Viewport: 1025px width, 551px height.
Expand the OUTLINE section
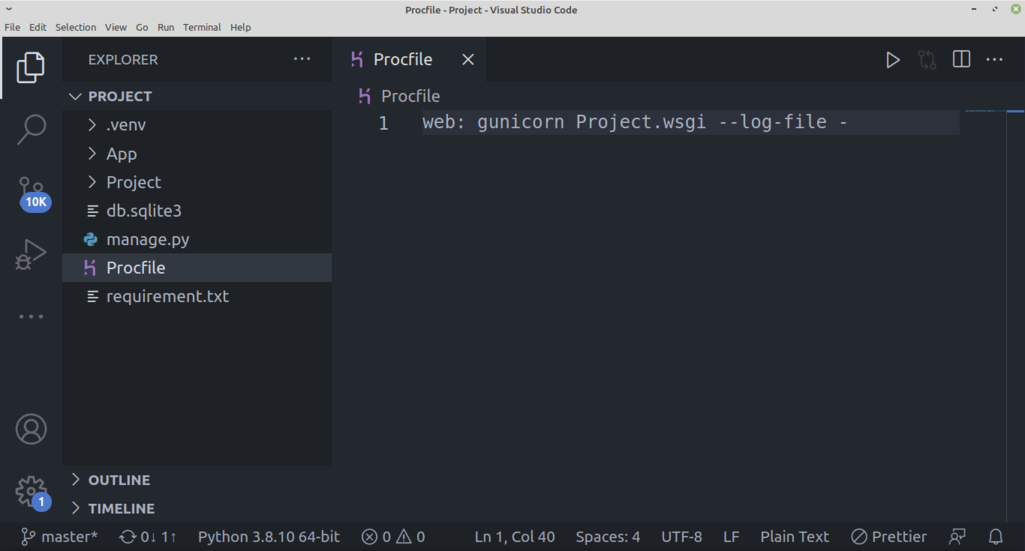(197, 480)
